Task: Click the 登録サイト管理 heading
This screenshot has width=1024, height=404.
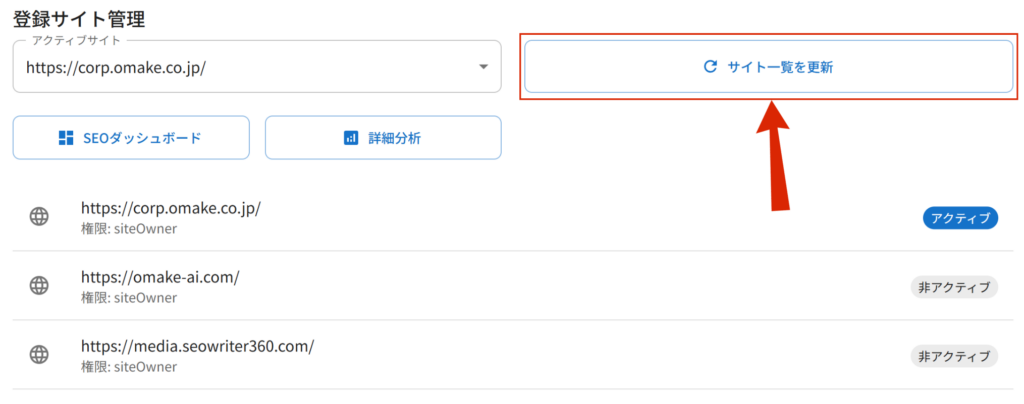Action: (x=79, y=19)
